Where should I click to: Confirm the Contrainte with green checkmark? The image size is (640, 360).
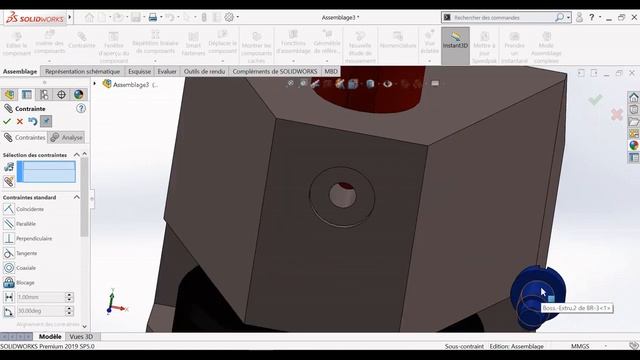click(7, 121)
